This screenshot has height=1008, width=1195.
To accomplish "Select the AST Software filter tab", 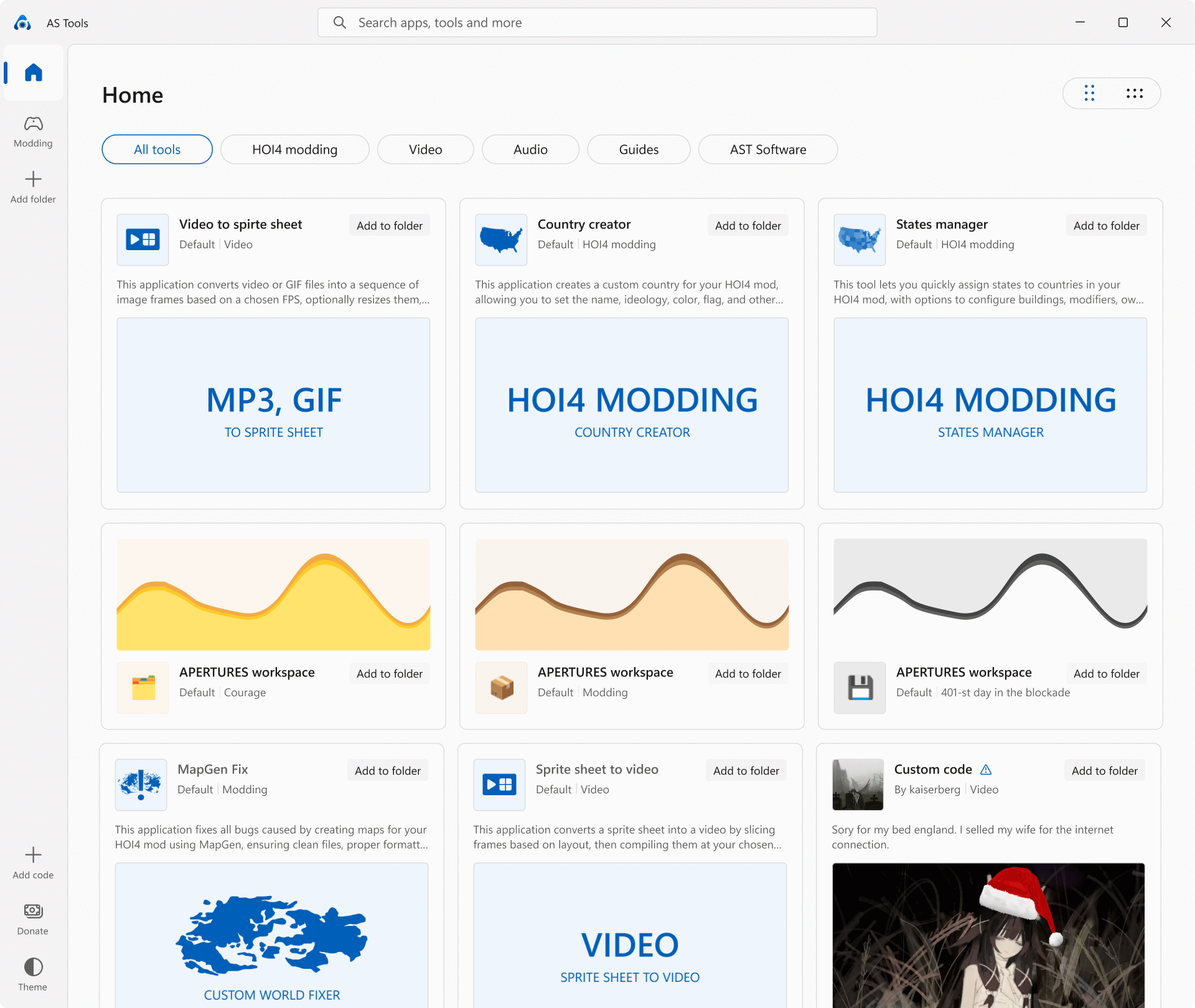I will pyautogui.click(x=767, y=149).
